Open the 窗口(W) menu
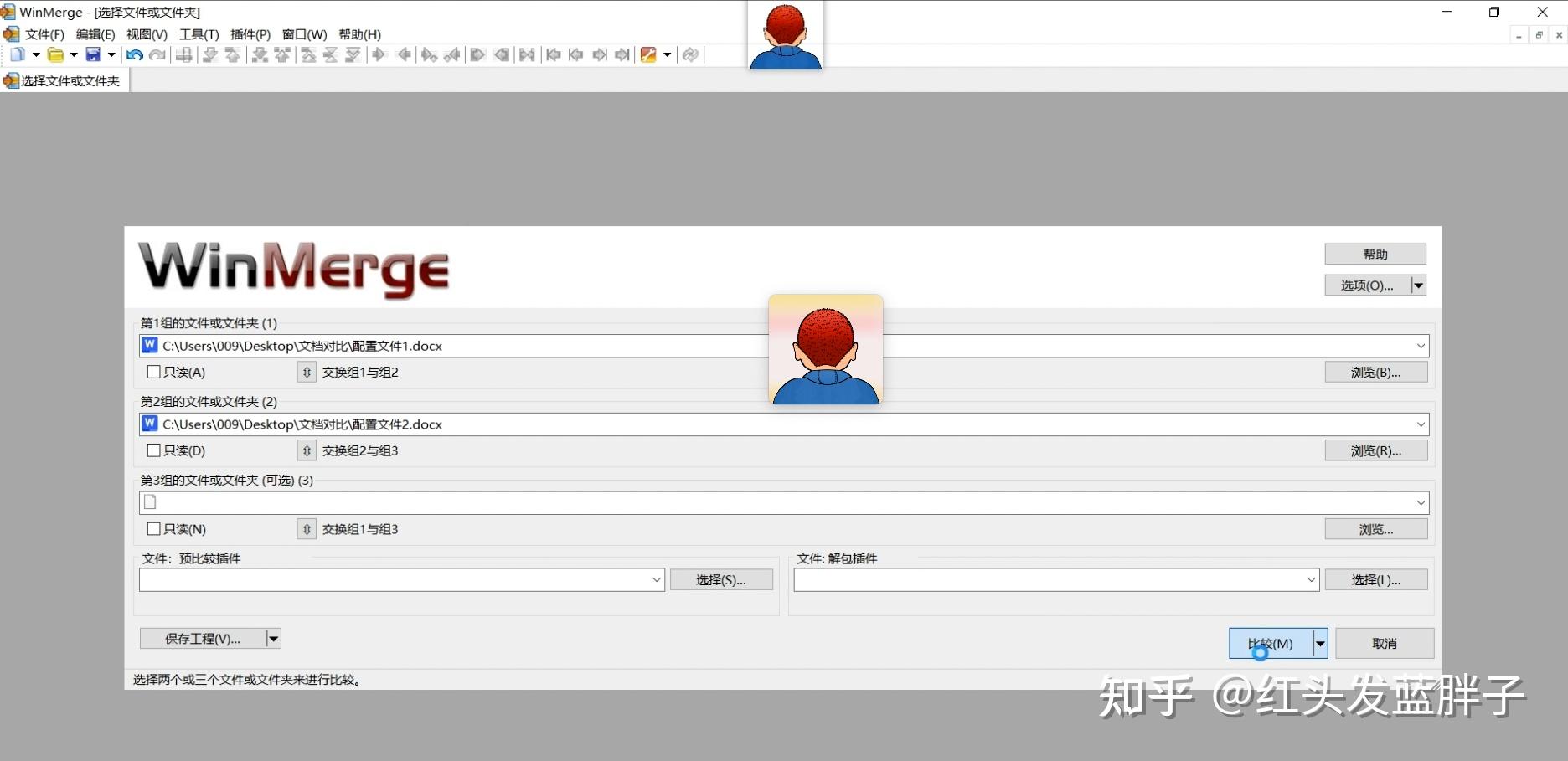The image size is (1568, 761). [x=304, y=34]
